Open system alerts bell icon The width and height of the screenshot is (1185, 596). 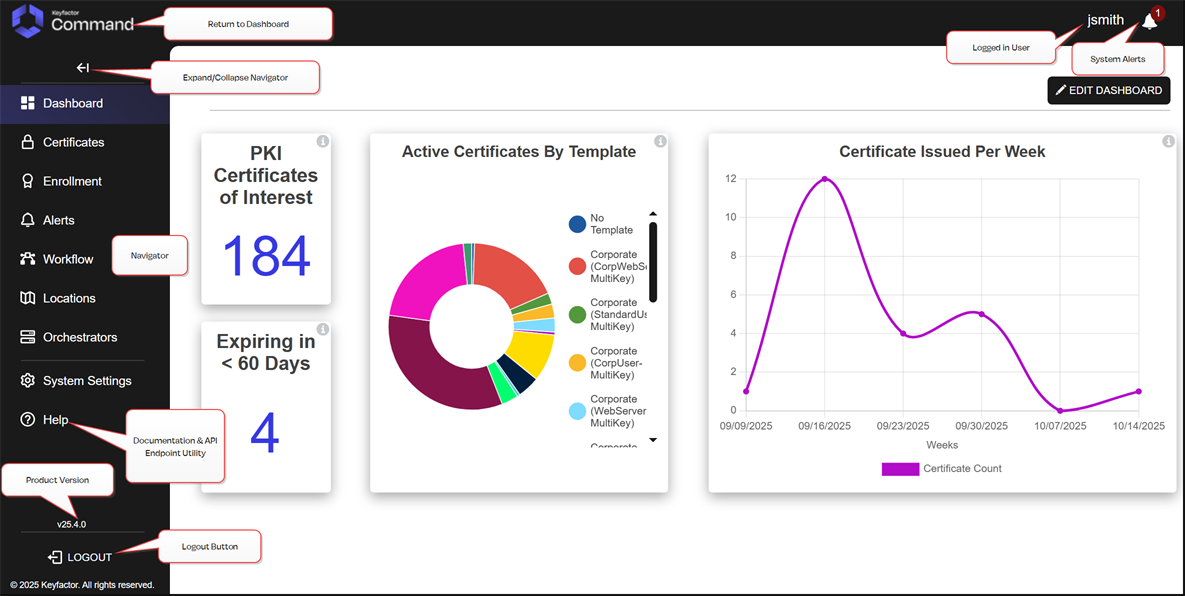pyautogui.click(x=1150, y=22)
